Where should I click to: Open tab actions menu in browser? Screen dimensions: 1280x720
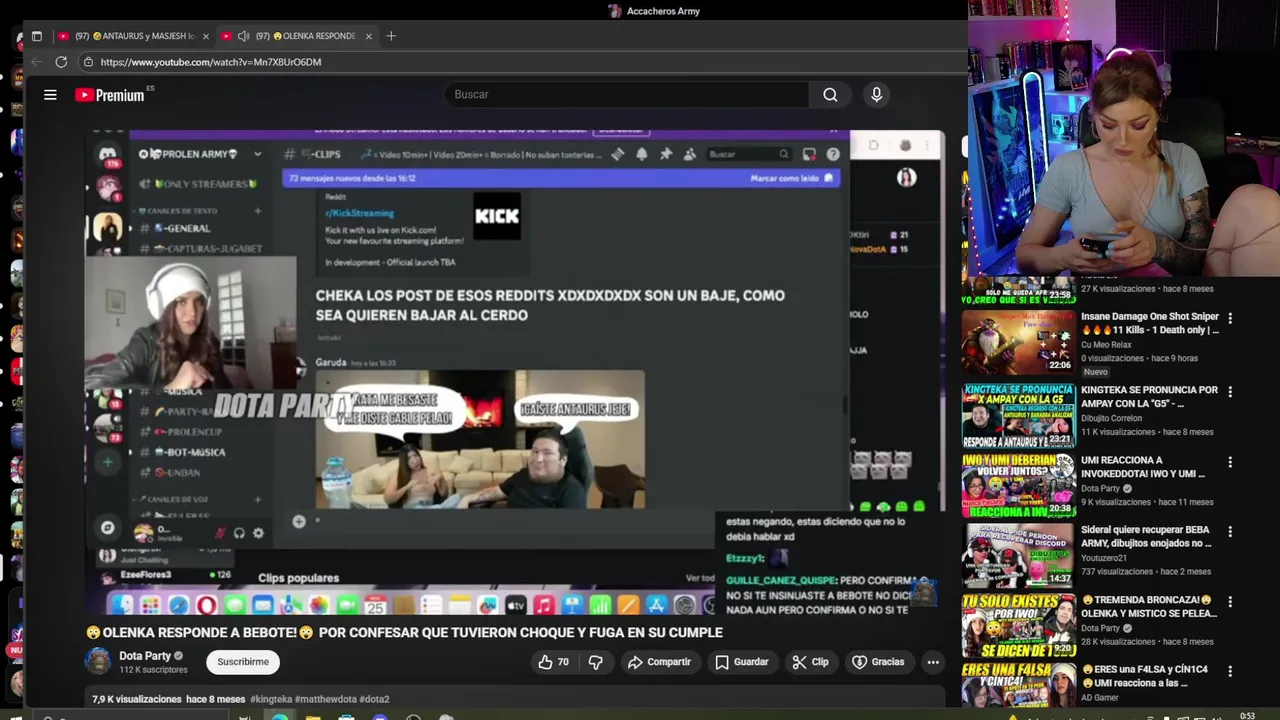tap(37, 36)
